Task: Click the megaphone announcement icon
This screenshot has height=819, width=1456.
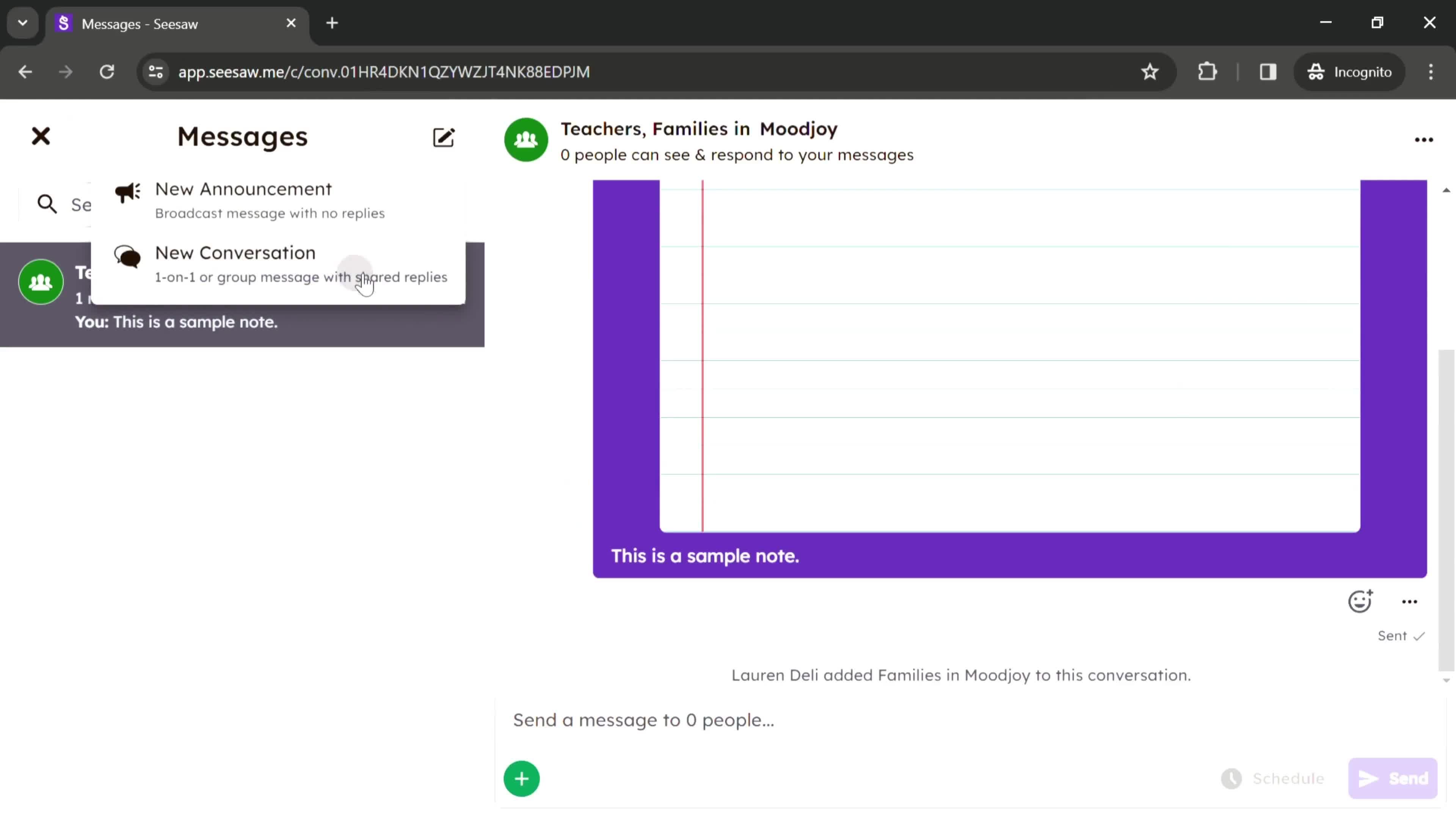Action: coord(128,193)
